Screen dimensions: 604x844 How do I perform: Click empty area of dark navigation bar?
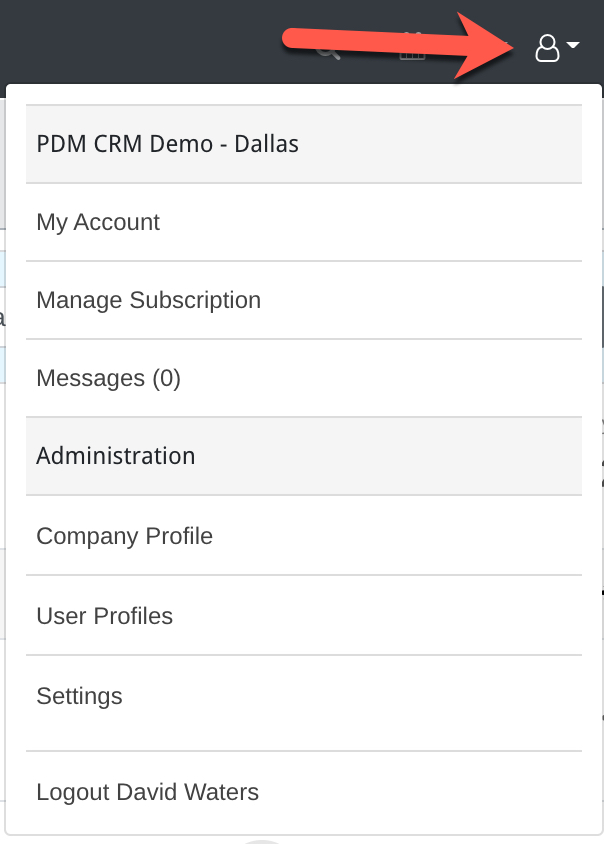click(x=135, y=40)
